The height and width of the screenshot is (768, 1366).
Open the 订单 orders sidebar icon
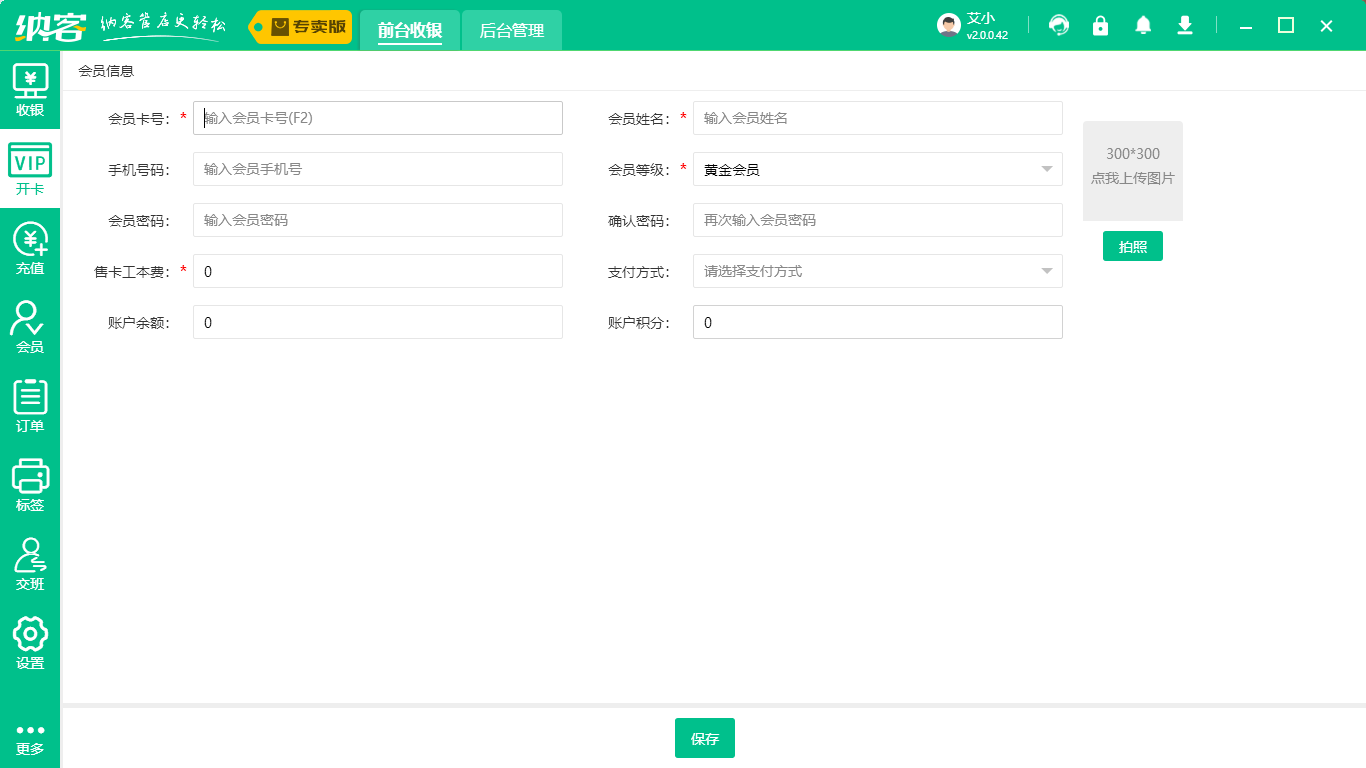[30, 406]
